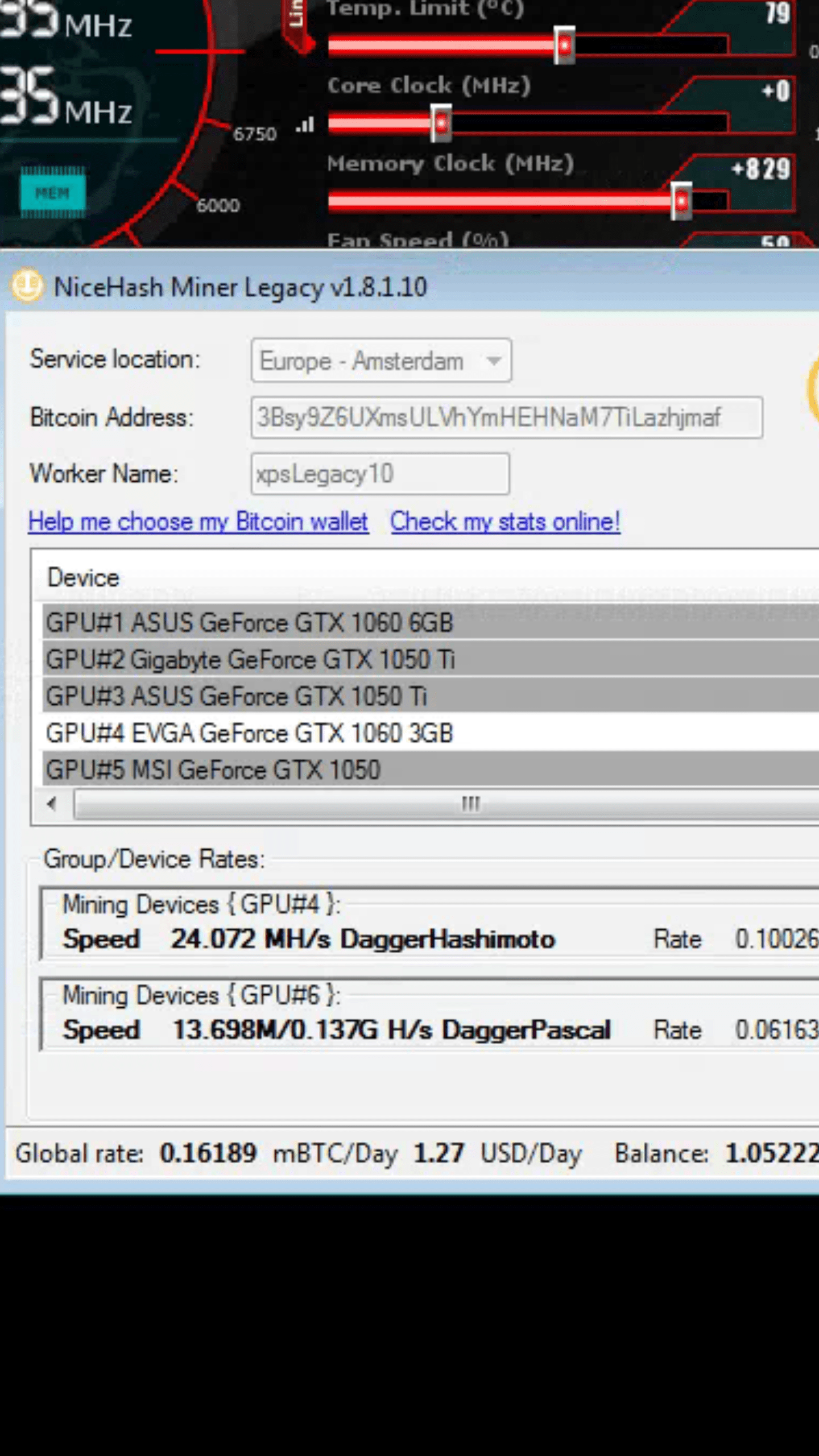Click the Temp. Limit slider handle
The width and height of the screenshot is (819, 1456).
[x=565, y=45]
